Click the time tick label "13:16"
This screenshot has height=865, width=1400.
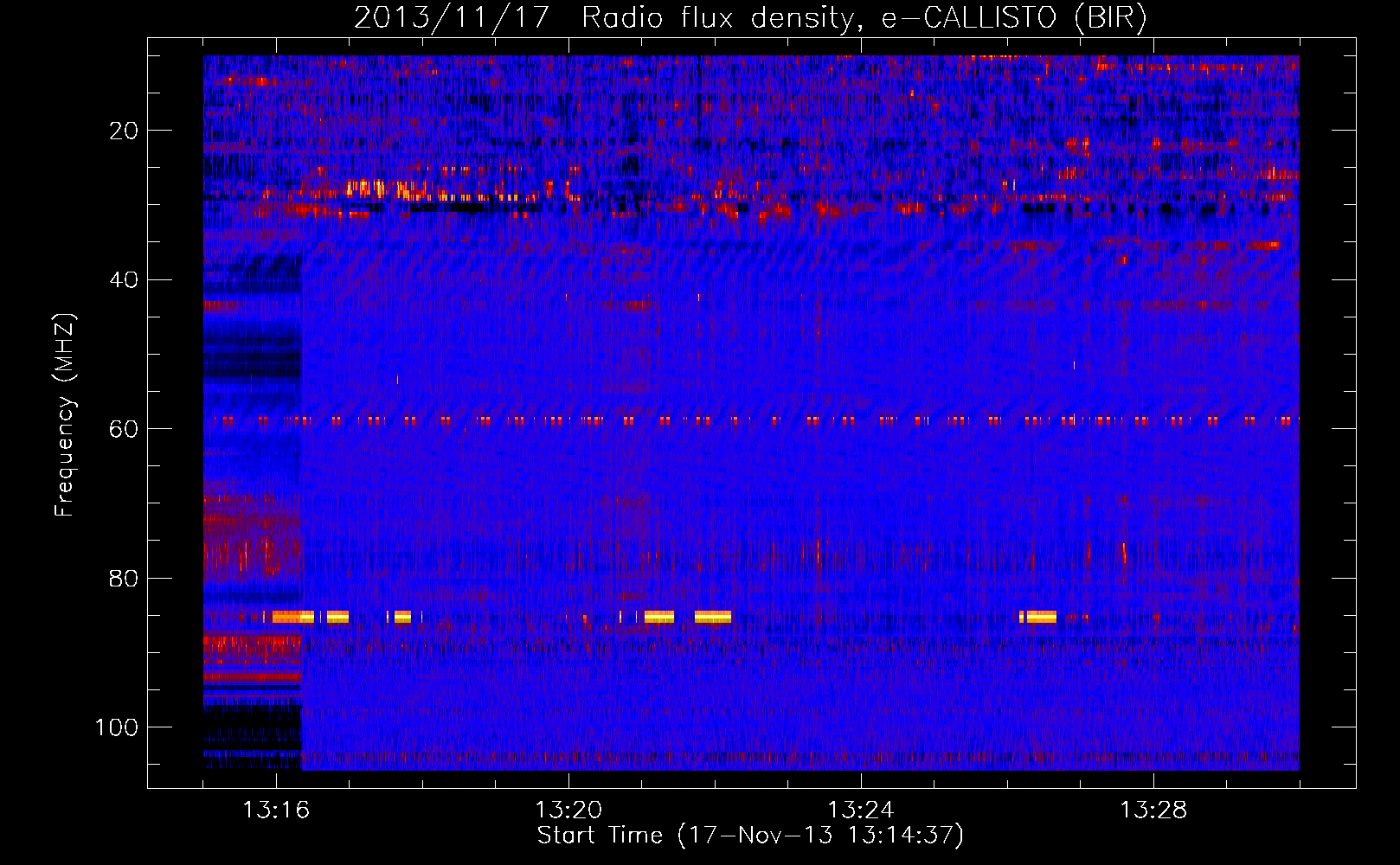click(276, 811)
